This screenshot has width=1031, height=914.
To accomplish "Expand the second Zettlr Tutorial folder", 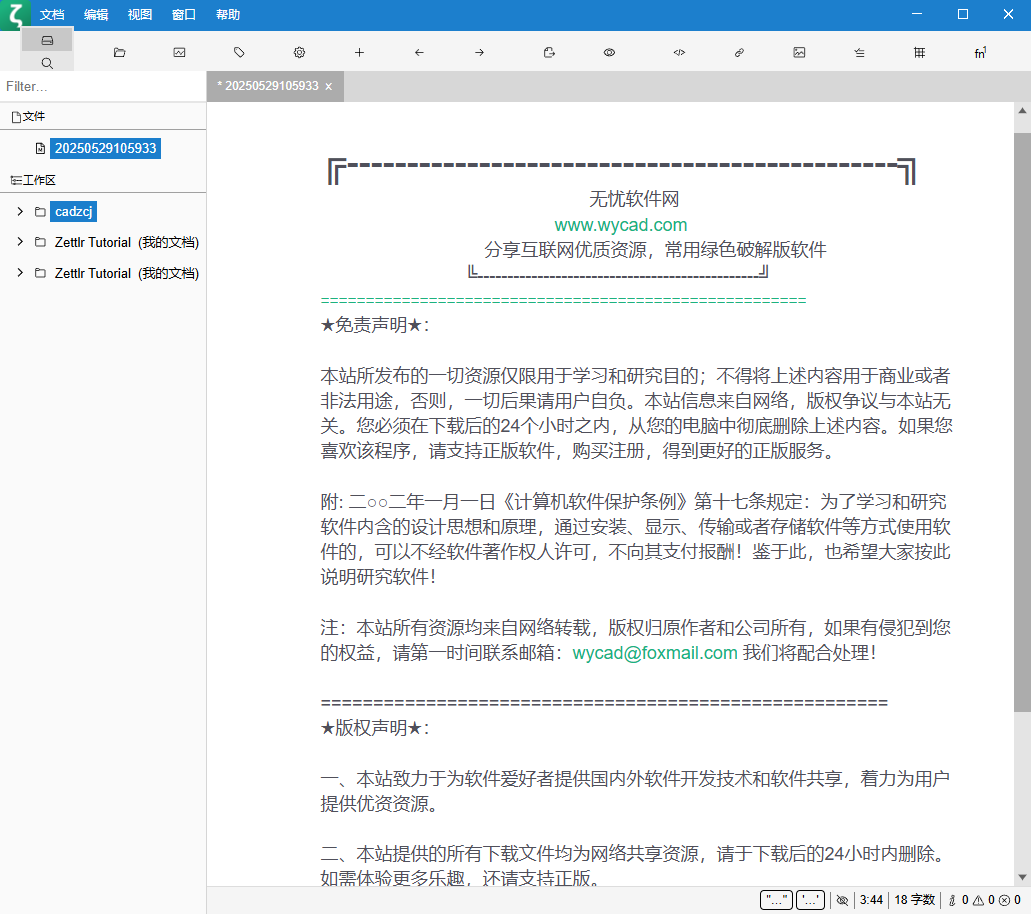I will 20,273.
